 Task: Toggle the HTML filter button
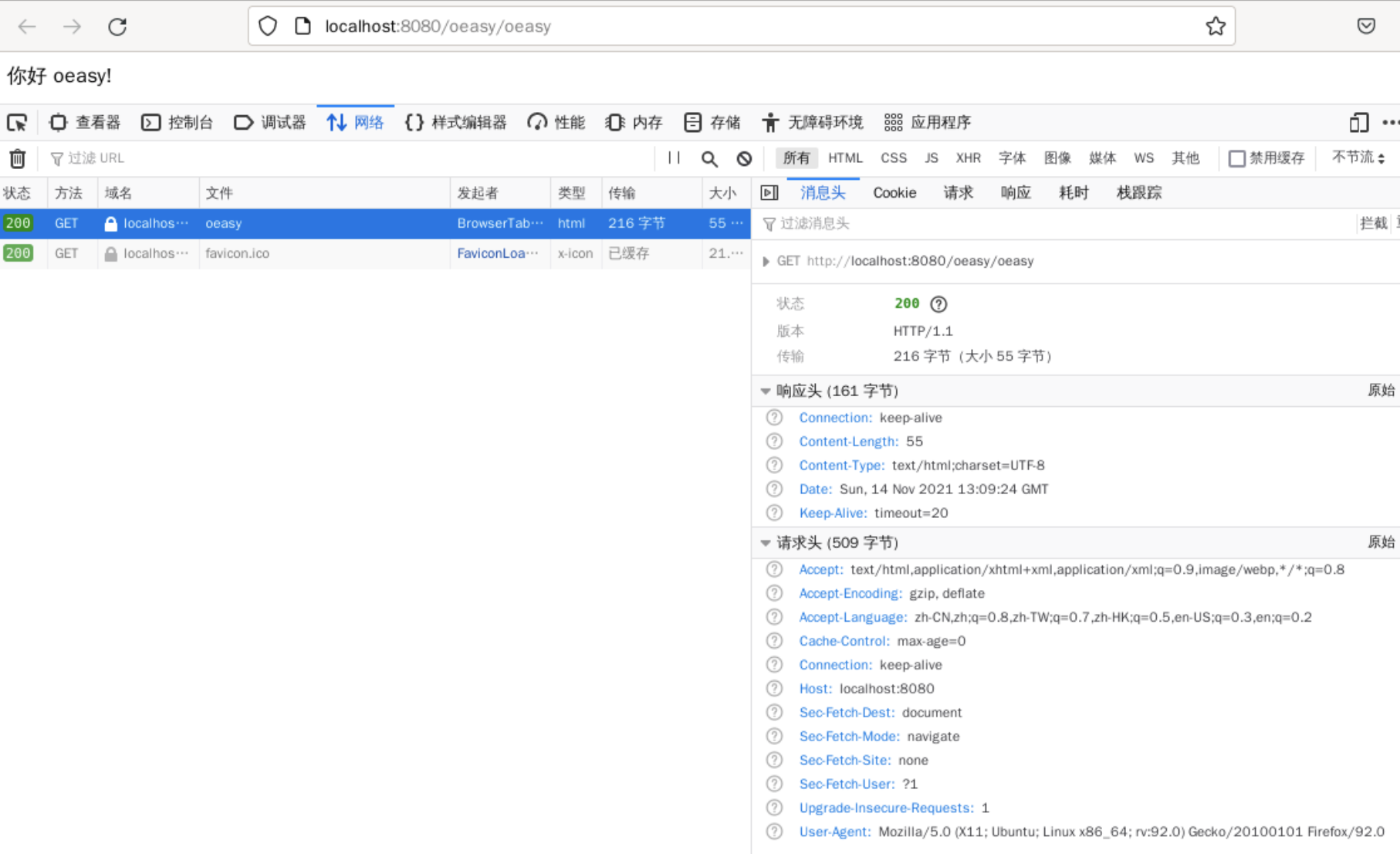click(845, 158)
